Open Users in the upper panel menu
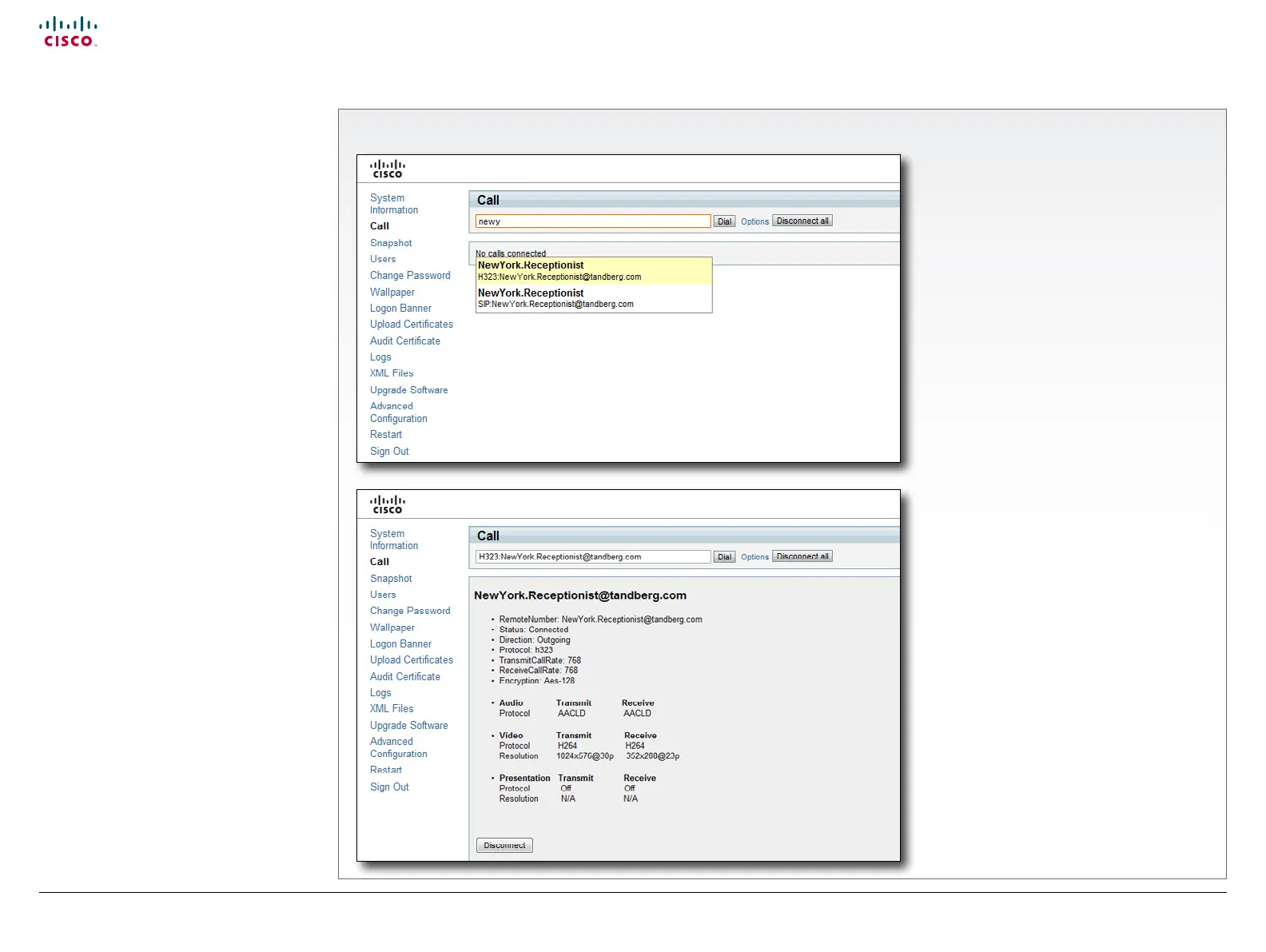The width and height of the screenshot is (1266, 952). click(x=383, y=259)
